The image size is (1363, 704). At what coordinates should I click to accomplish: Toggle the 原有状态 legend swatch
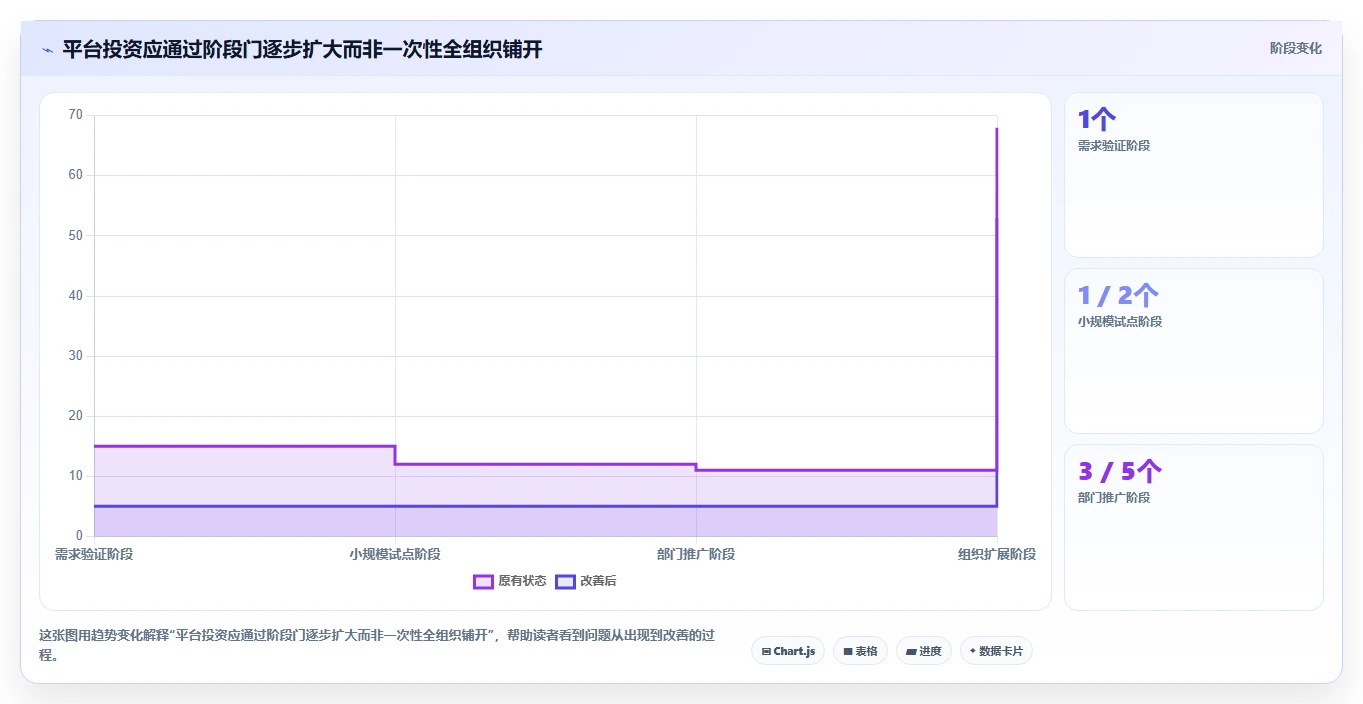pos(483,581)
